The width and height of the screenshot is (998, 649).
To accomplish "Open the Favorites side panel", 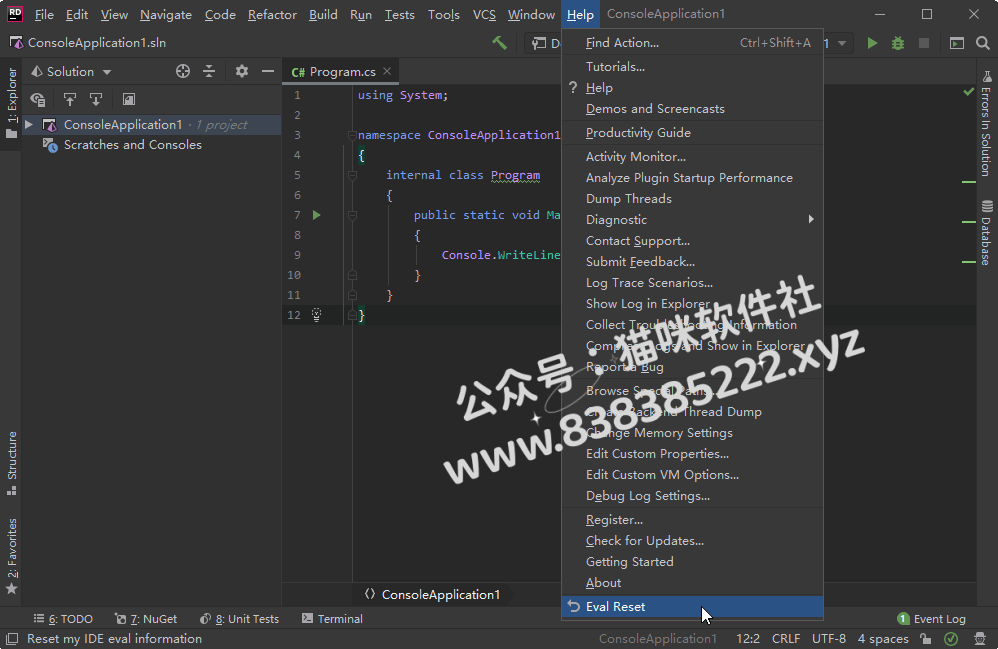I will coord(12,556).
